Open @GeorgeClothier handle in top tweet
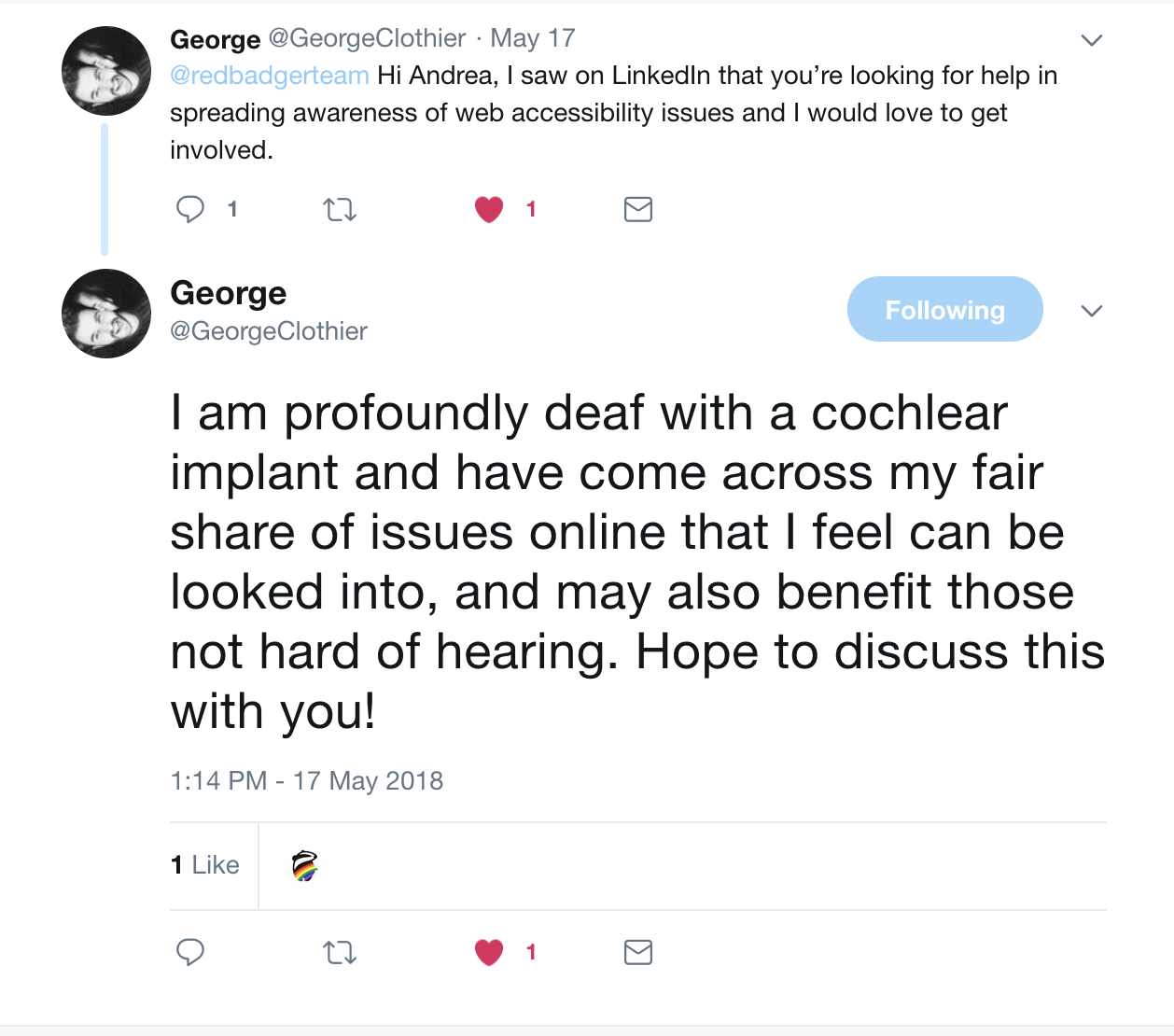 coord(367,38)
